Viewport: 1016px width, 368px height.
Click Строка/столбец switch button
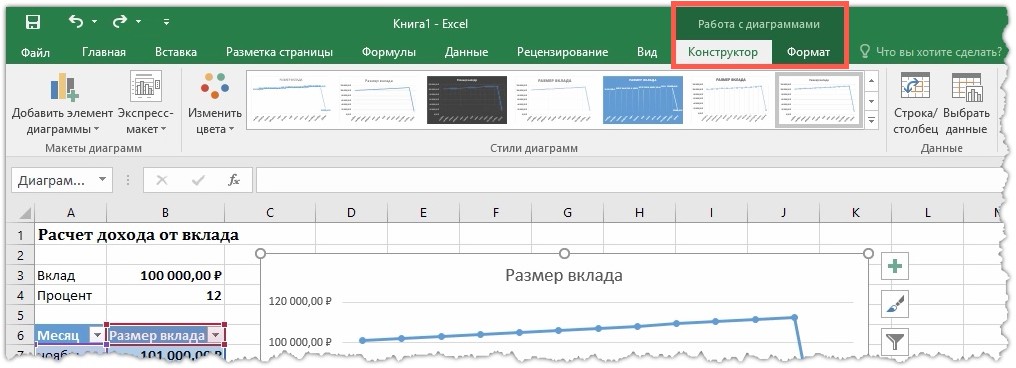915,104
